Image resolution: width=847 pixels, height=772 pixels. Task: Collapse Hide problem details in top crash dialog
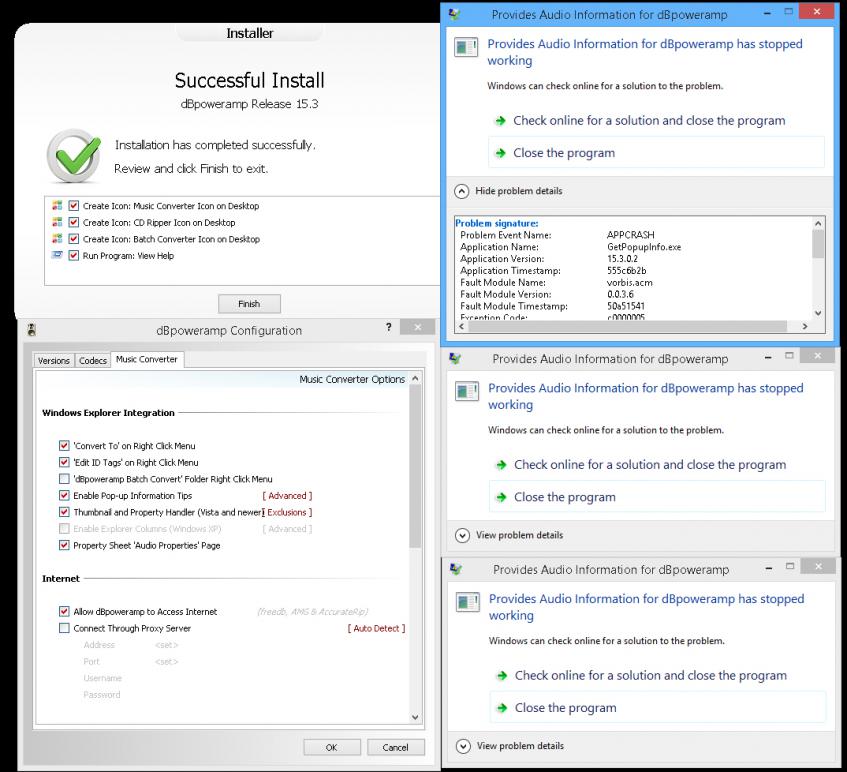click(x=462, y=191)
